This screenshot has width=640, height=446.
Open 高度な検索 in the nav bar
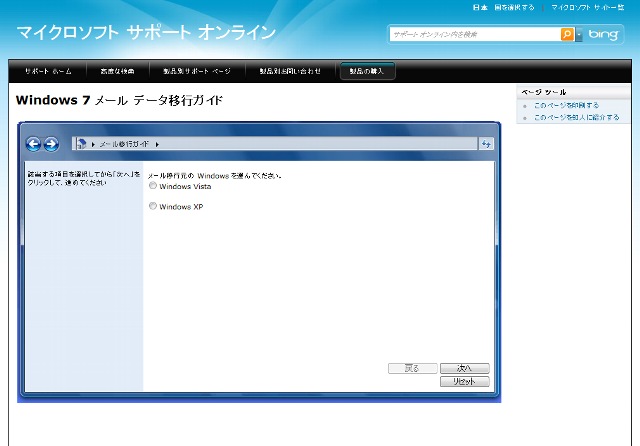(x=118, y=71)
